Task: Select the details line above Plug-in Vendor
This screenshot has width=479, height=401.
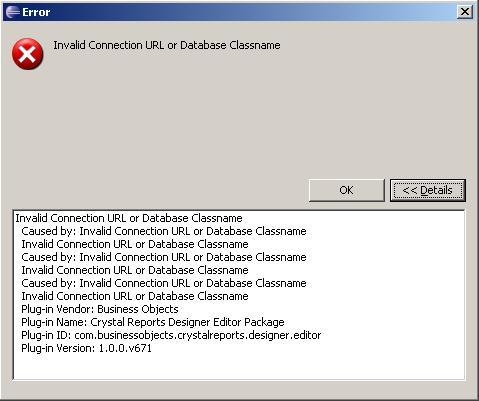Action: (135, 296)
